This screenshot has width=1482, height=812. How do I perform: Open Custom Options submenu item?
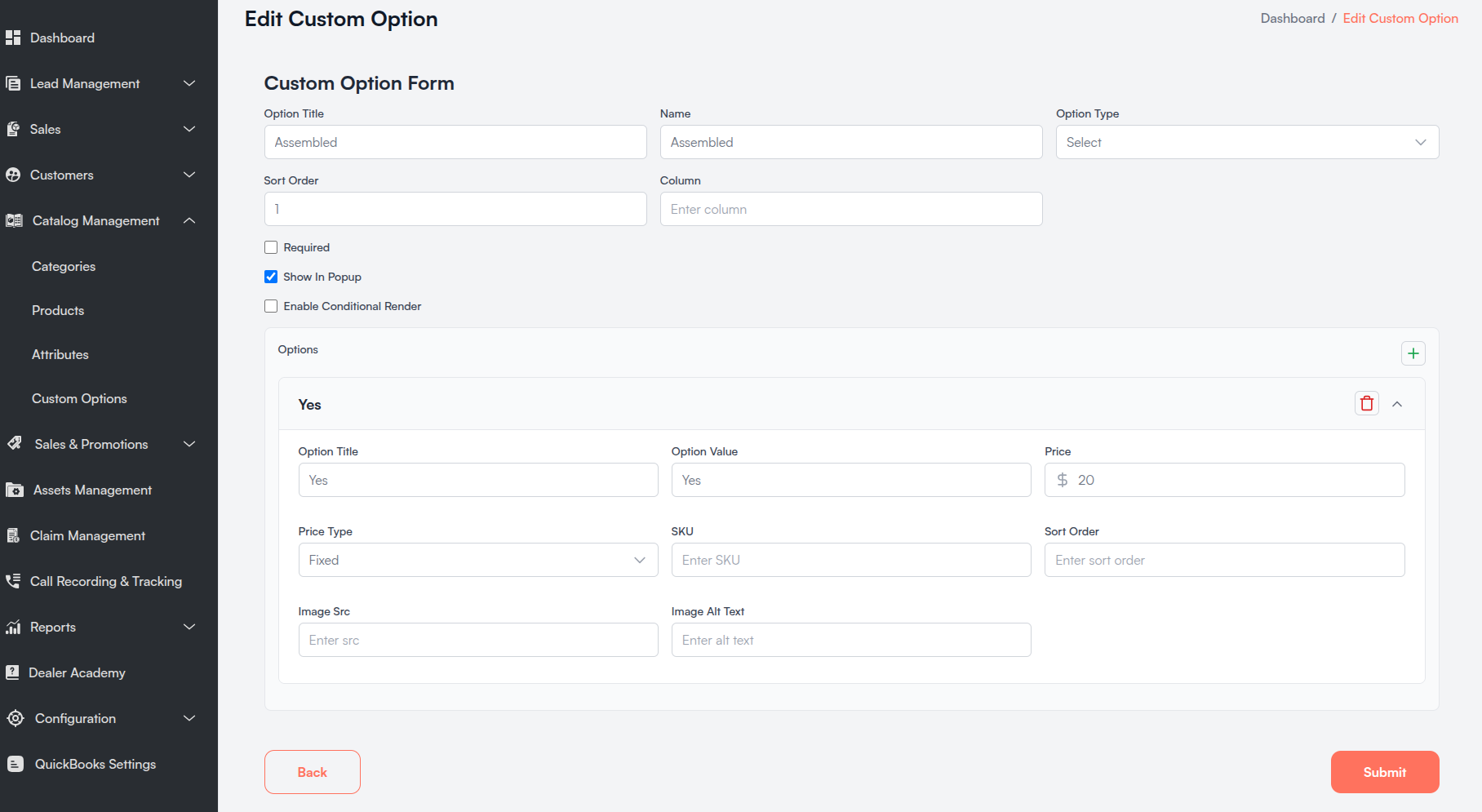pos(79,398)
